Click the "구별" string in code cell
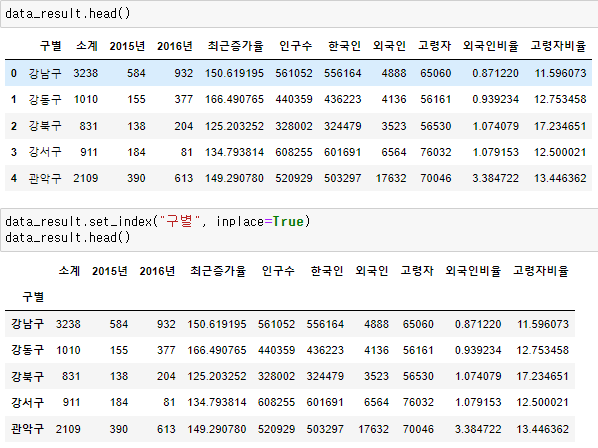Image resolution: width=598 pixels, height=448 pixels. pos(180,222)
